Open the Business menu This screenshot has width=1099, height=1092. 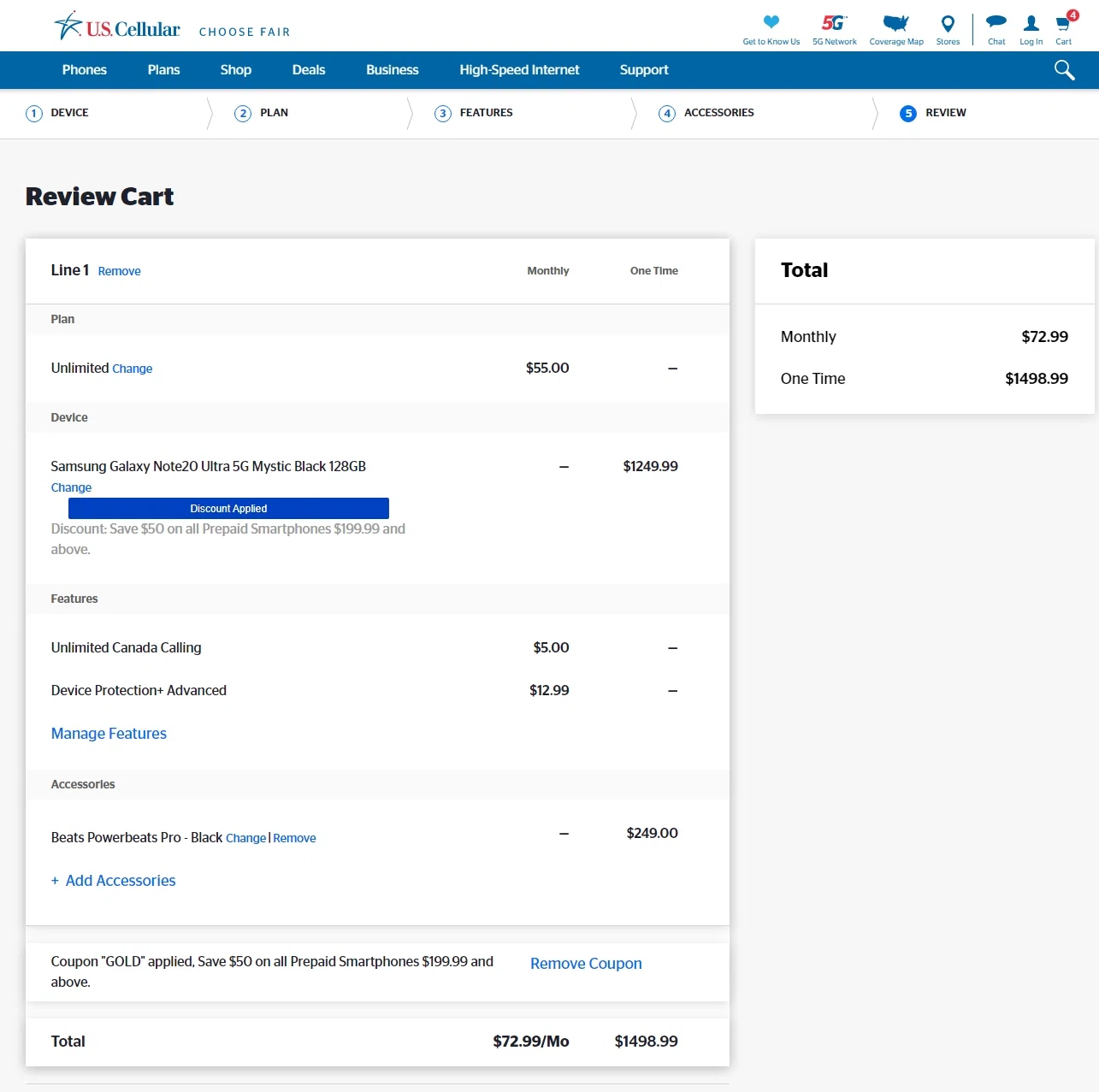coord(393,70)
